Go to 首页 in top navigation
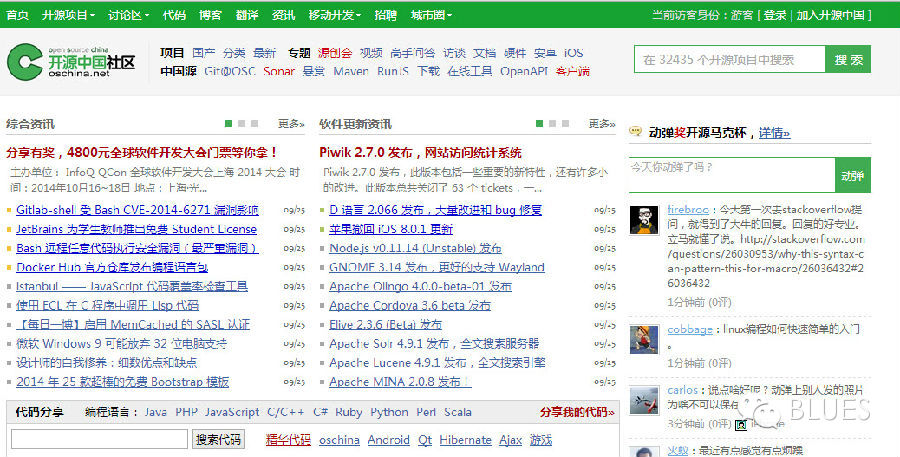The height and width of the screenshot is (457, 900). [17, 15]
